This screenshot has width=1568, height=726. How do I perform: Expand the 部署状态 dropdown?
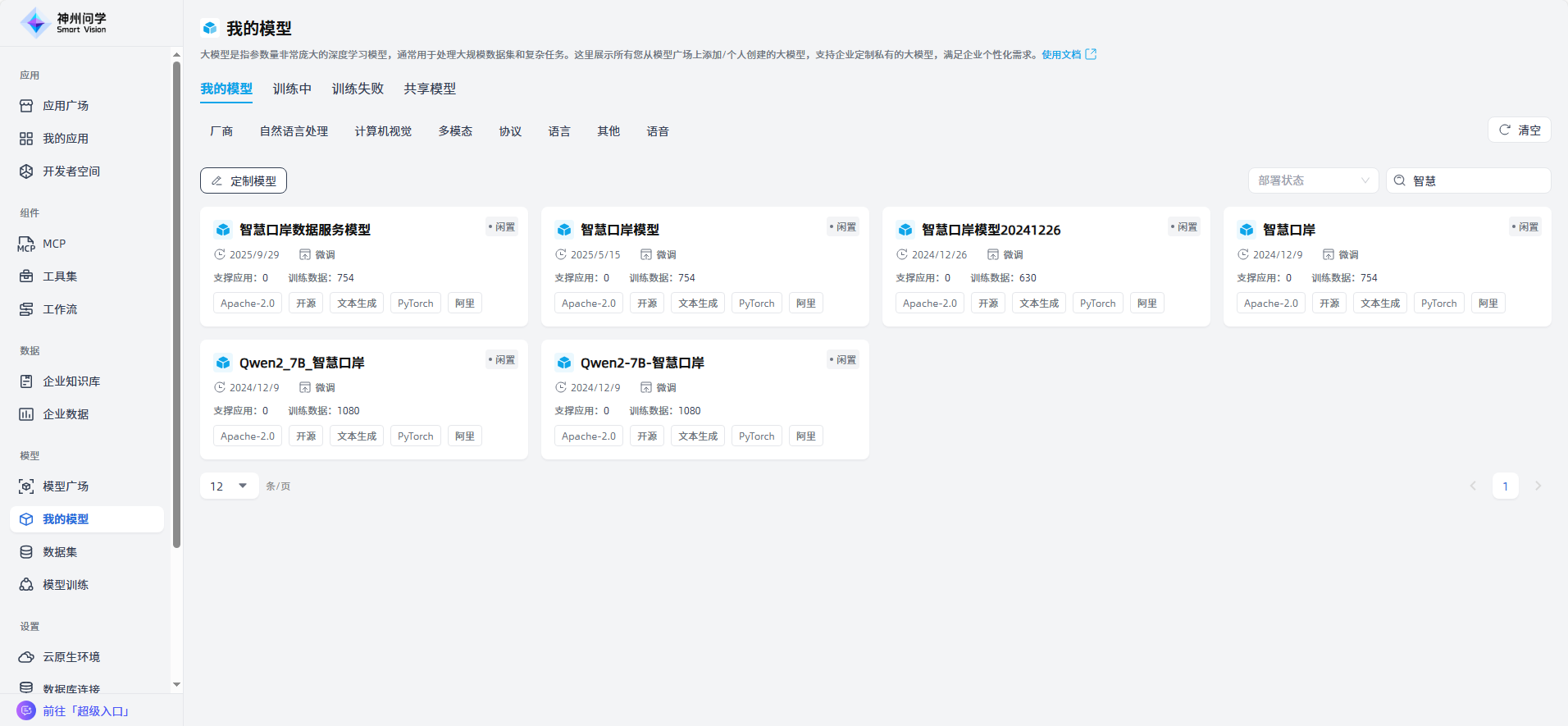[1313, 180]
